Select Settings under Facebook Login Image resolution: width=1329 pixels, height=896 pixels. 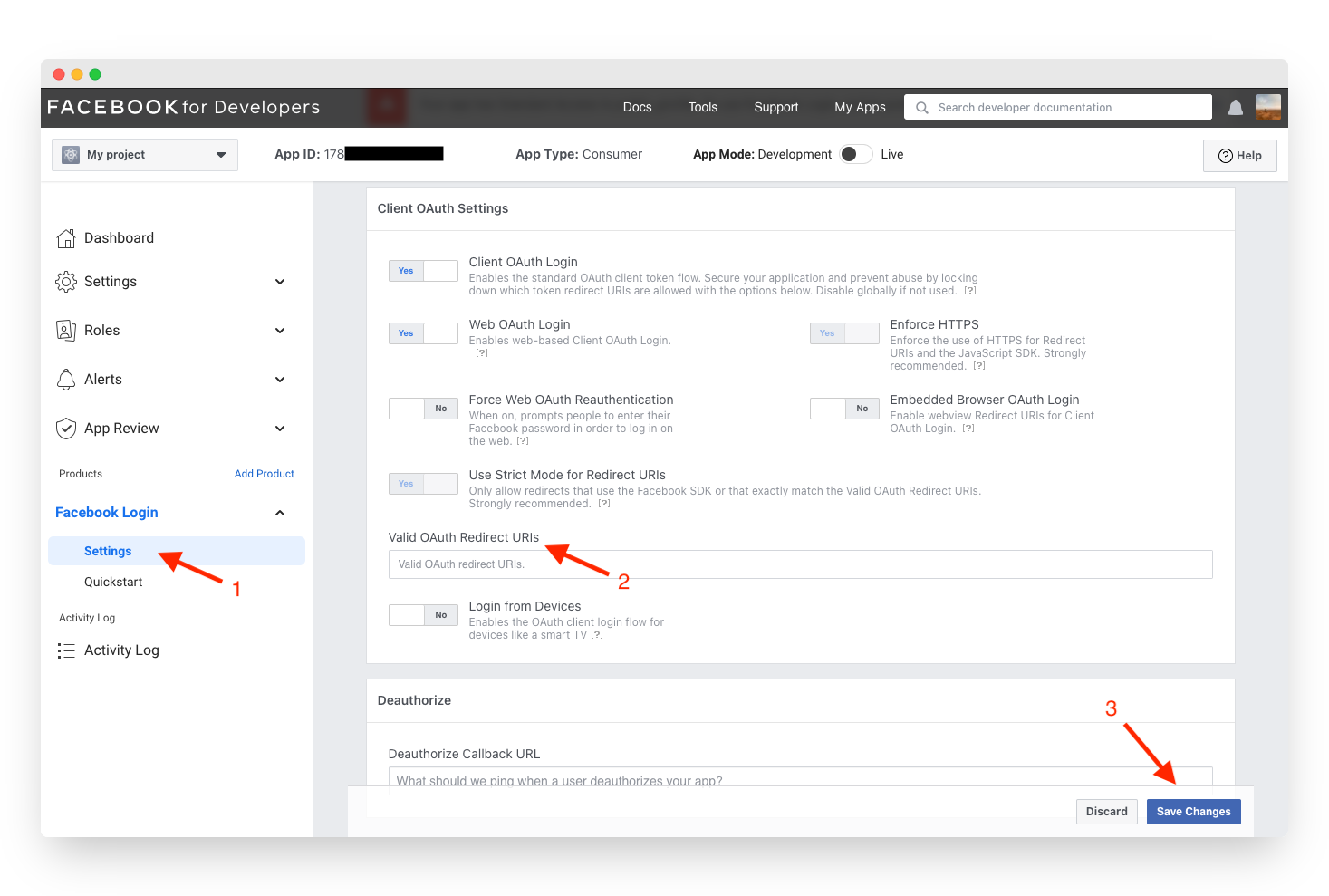coord(177,551)
